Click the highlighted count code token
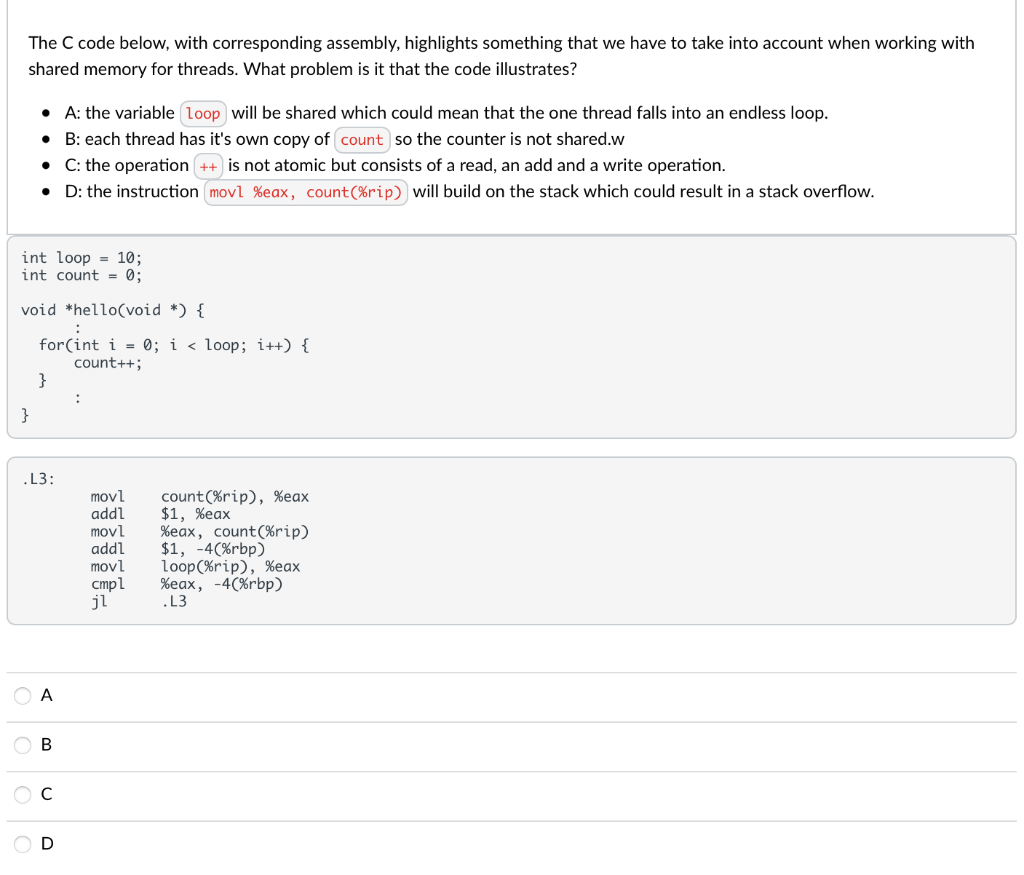The height and width of the screenshot is (875, 1024). coord(362,139)
